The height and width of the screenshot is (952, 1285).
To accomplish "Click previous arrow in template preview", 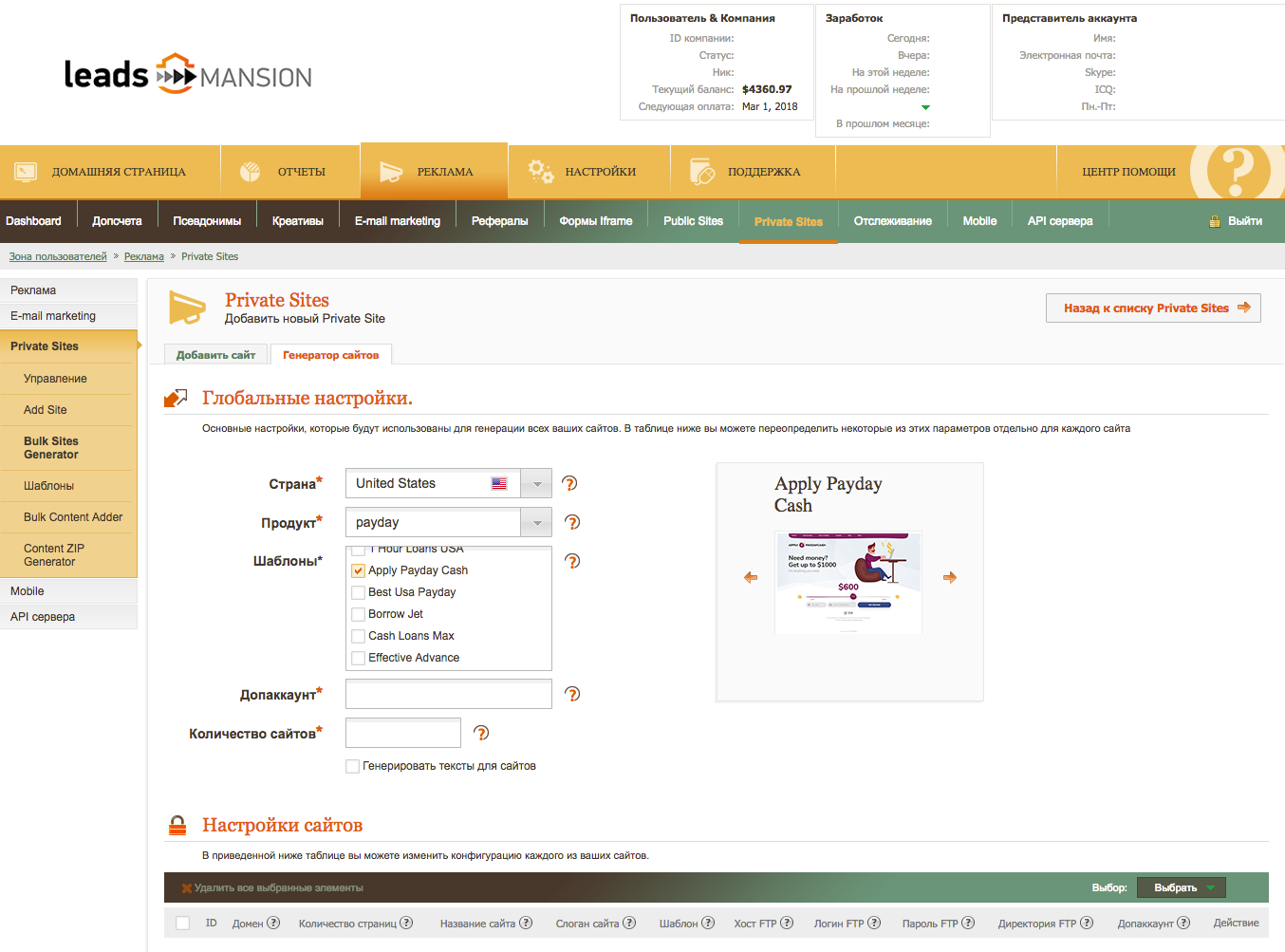I will [x=751, y=577].
